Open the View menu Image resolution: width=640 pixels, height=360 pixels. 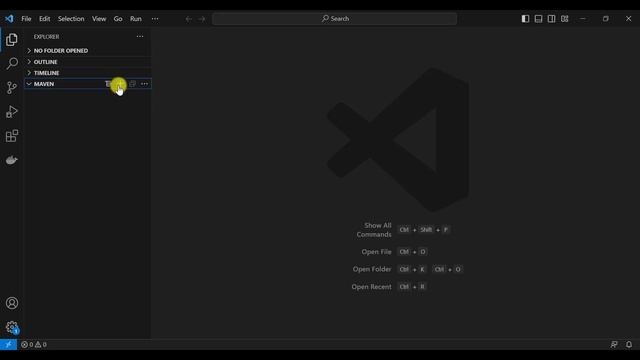99,19
